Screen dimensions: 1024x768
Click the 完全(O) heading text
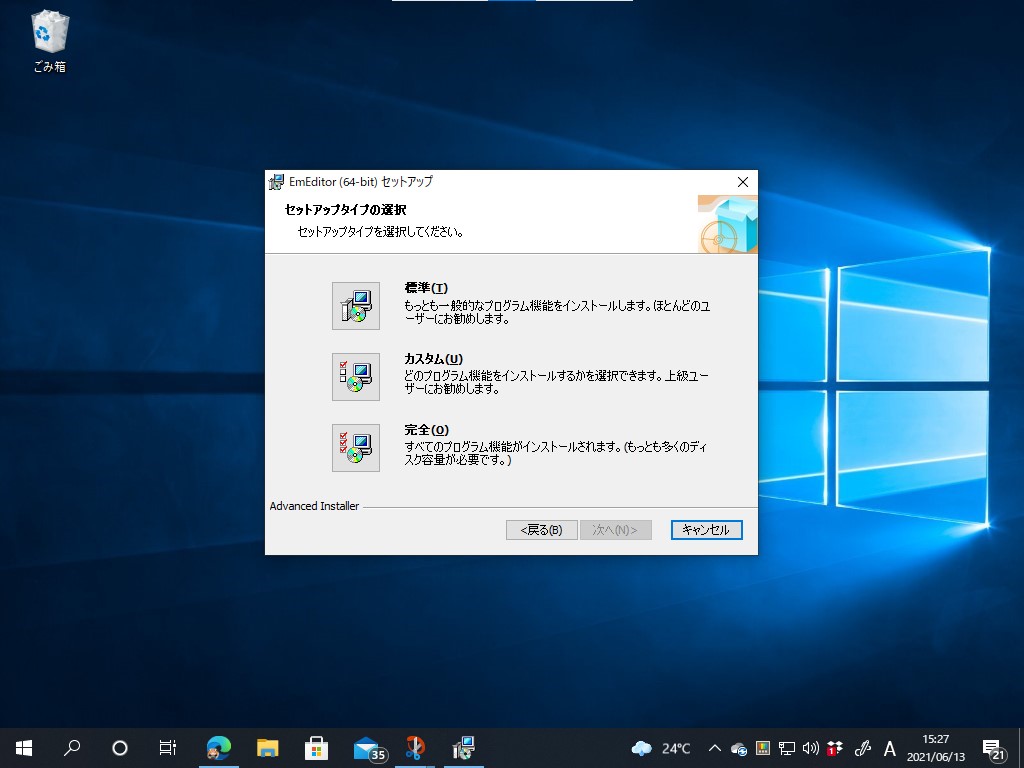[x=426, y=430]
